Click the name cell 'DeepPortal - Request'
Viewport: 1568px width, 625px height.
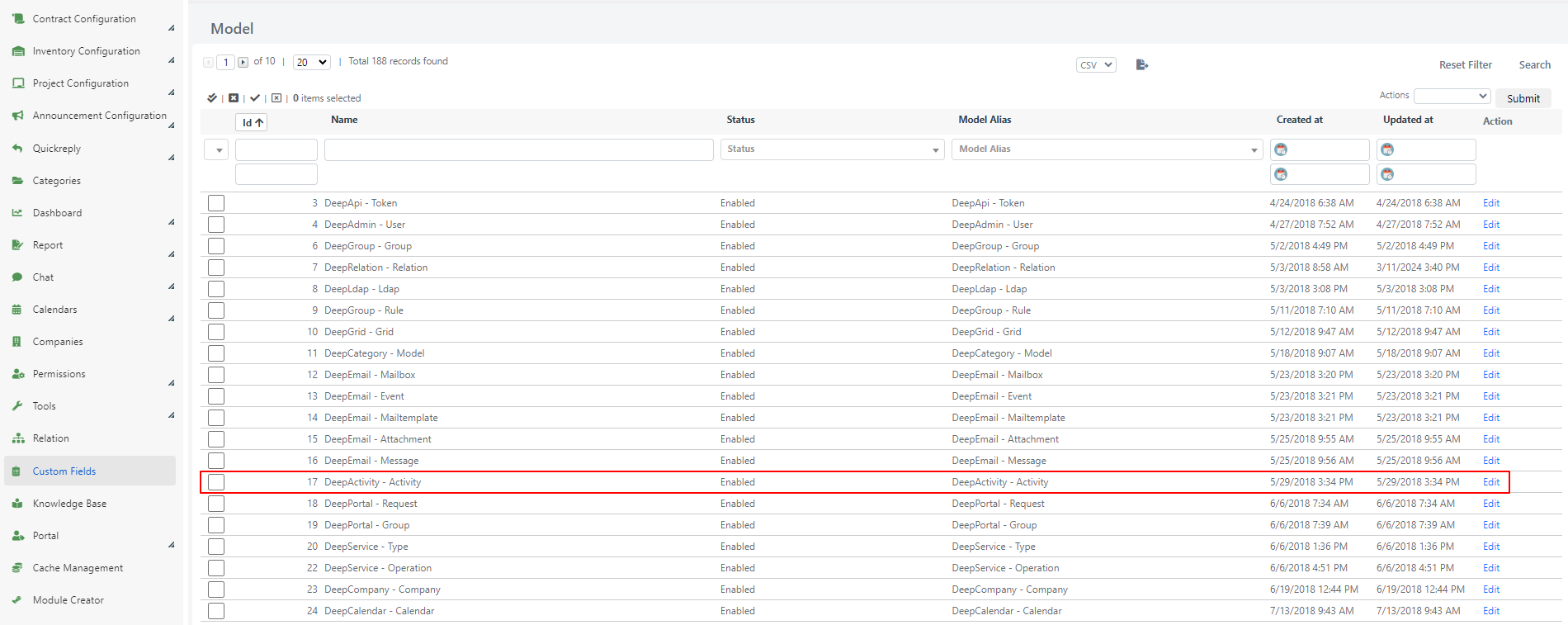point(371,504)
